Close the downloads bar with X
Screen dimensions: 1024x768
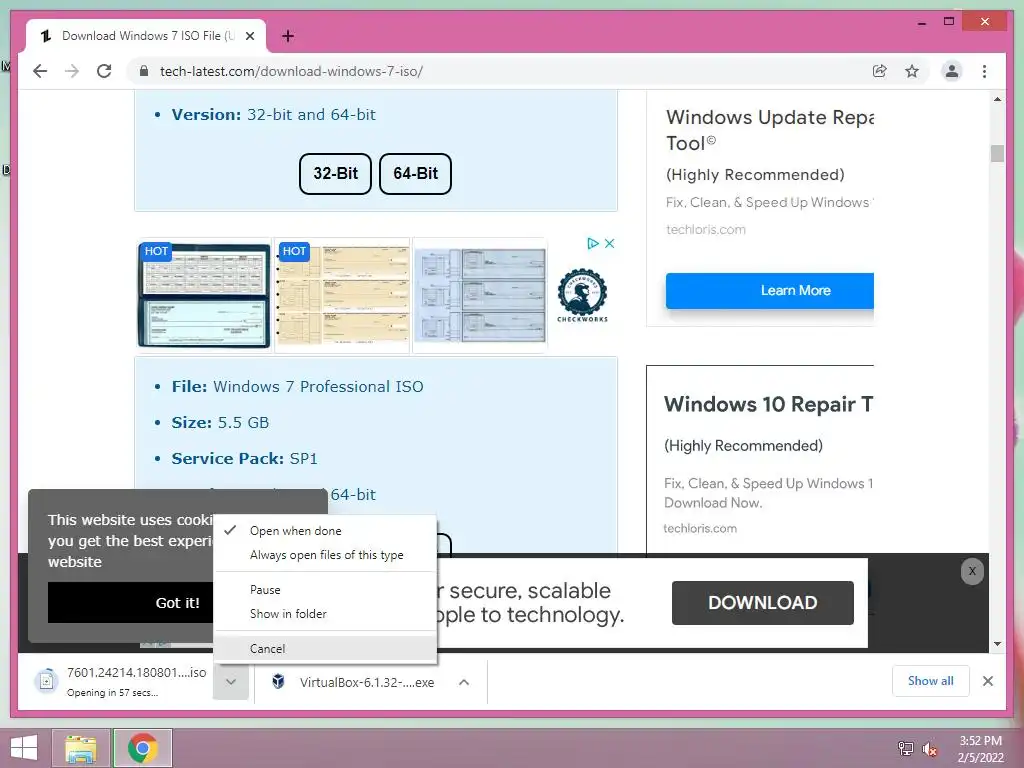point(988,681)
